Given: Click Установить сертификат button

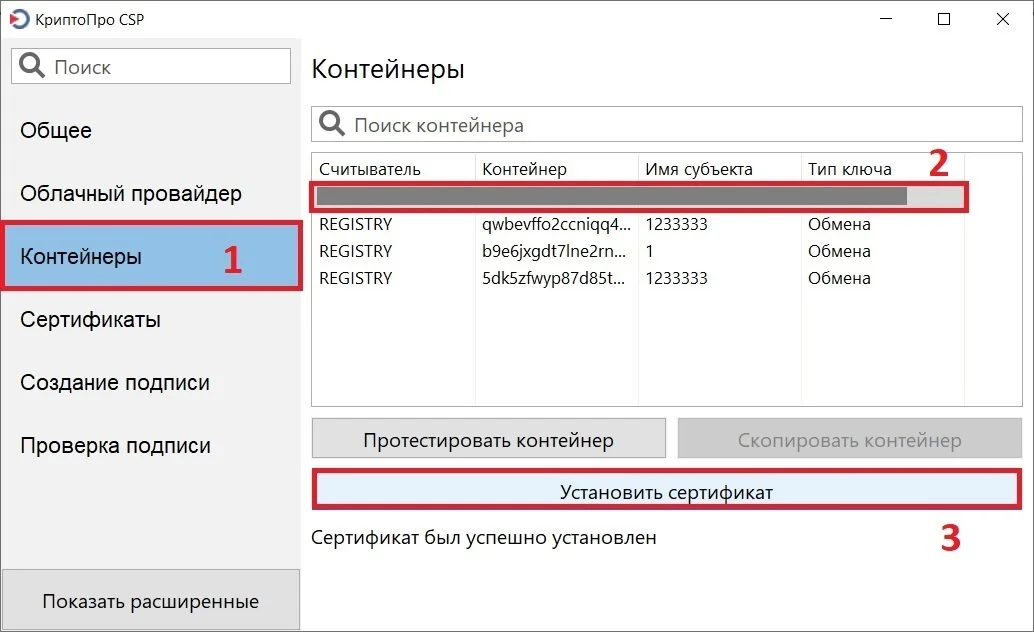Looking at the screenshot, I should (667, 491).
